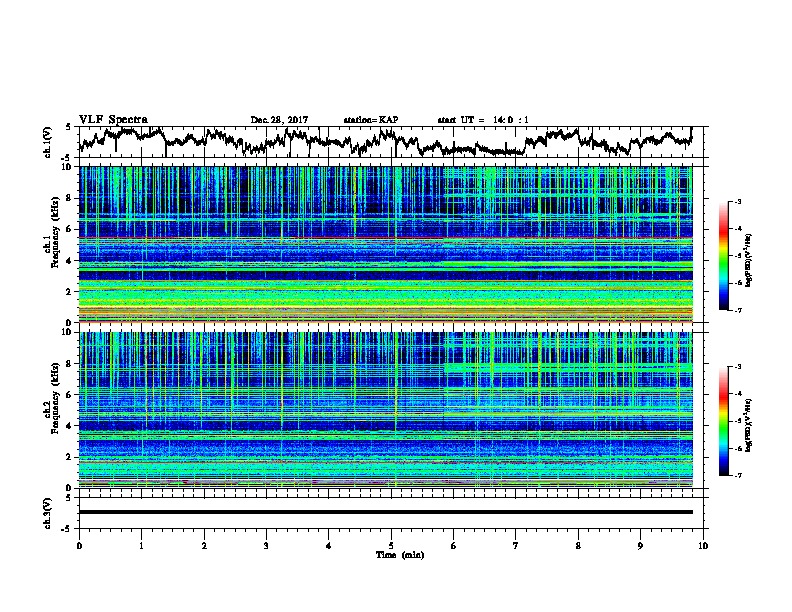Click the "-3" label on ch.2 color bar

(x=737, y=367)
